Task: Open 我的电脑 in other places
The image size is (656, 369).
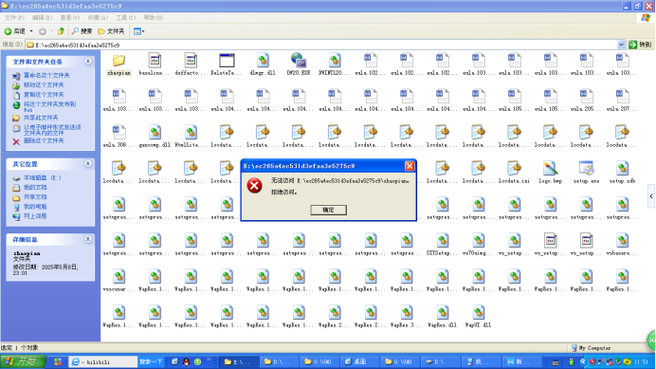Action: coord(35,207)
